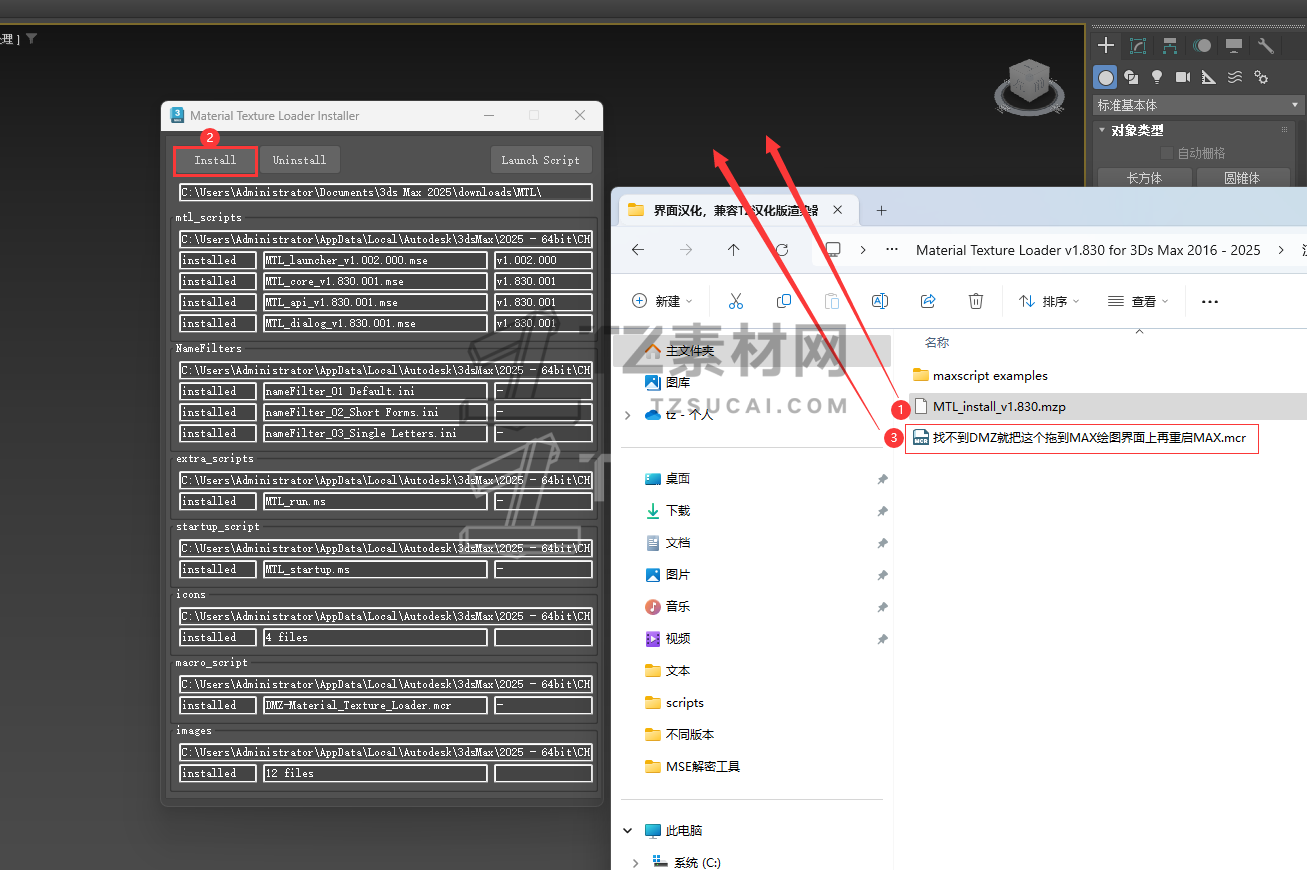This screenshot has height=870, width=1307.
Task: Add a new File Explorer tab
Action: pos(881,210)
